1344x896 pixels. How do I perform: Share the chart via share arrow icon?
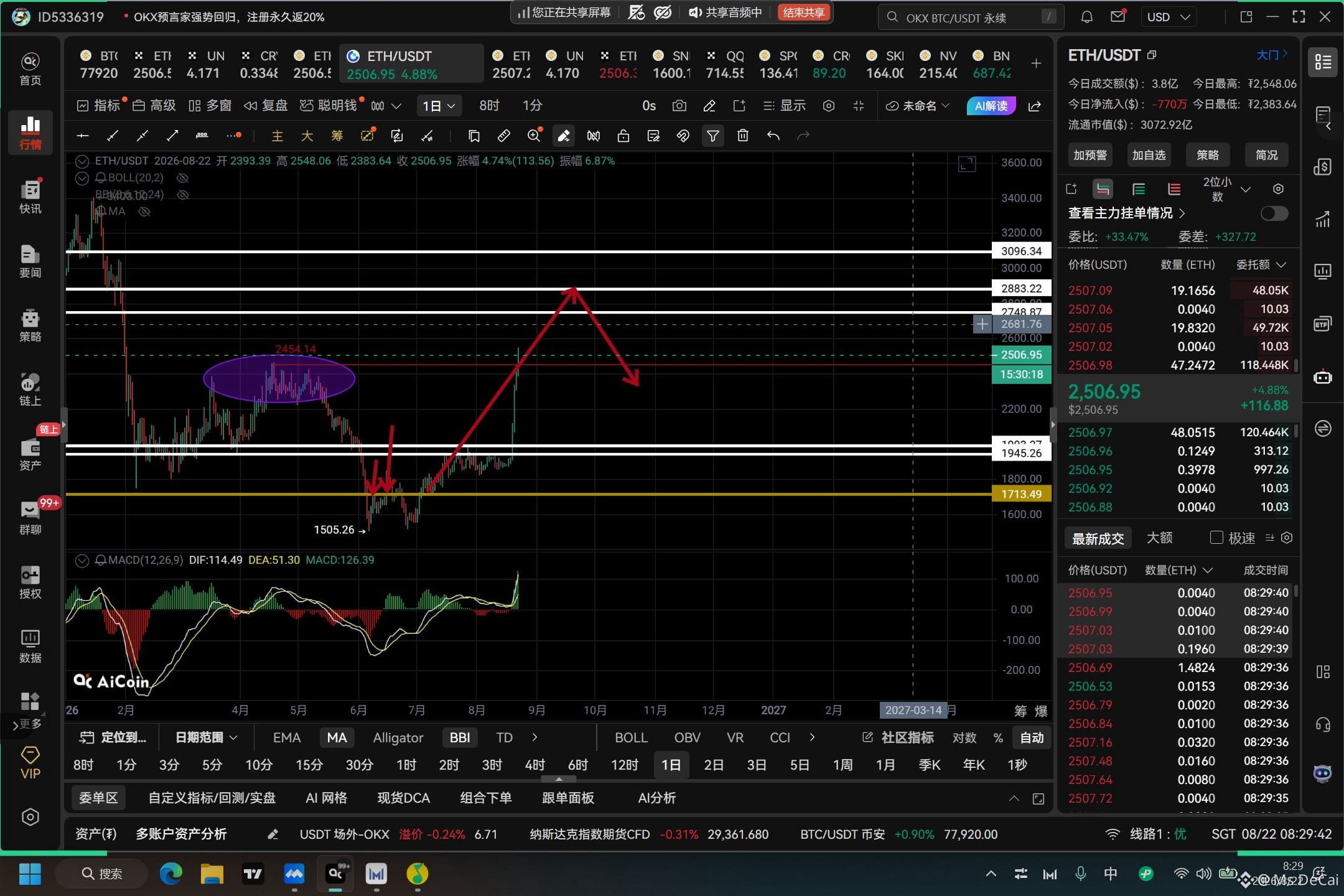[x=1035, y=106]
